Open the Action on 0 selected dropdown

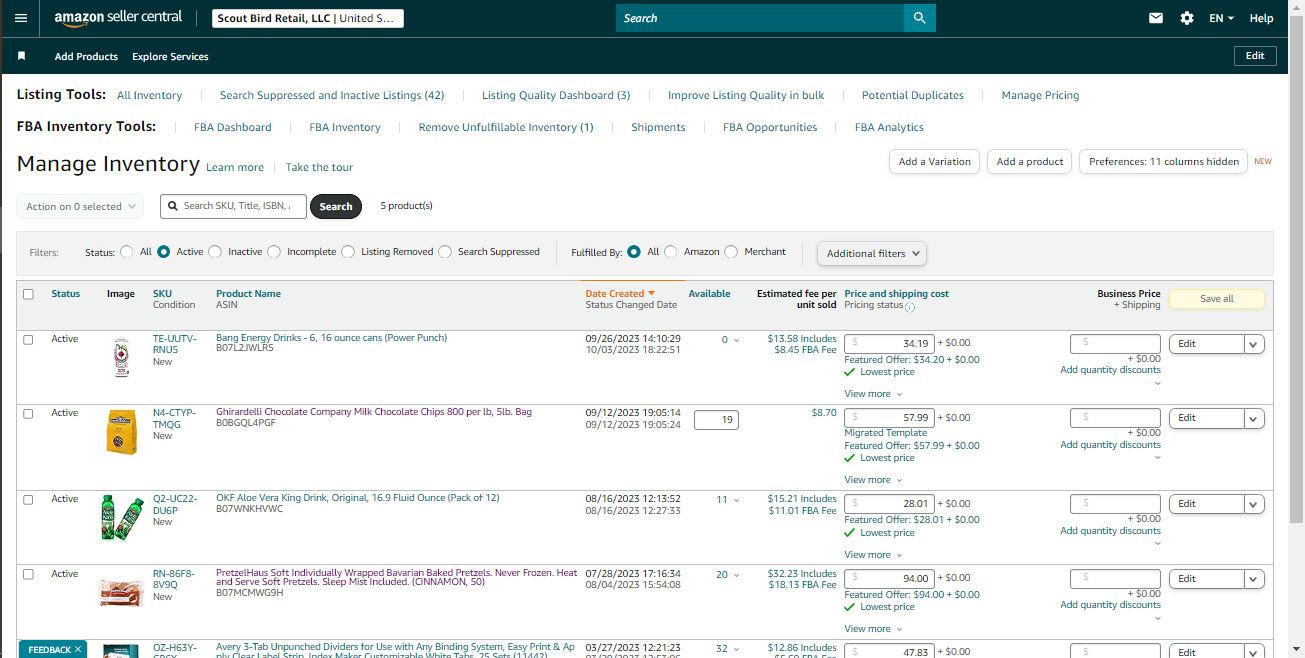(x=80, y=207)
